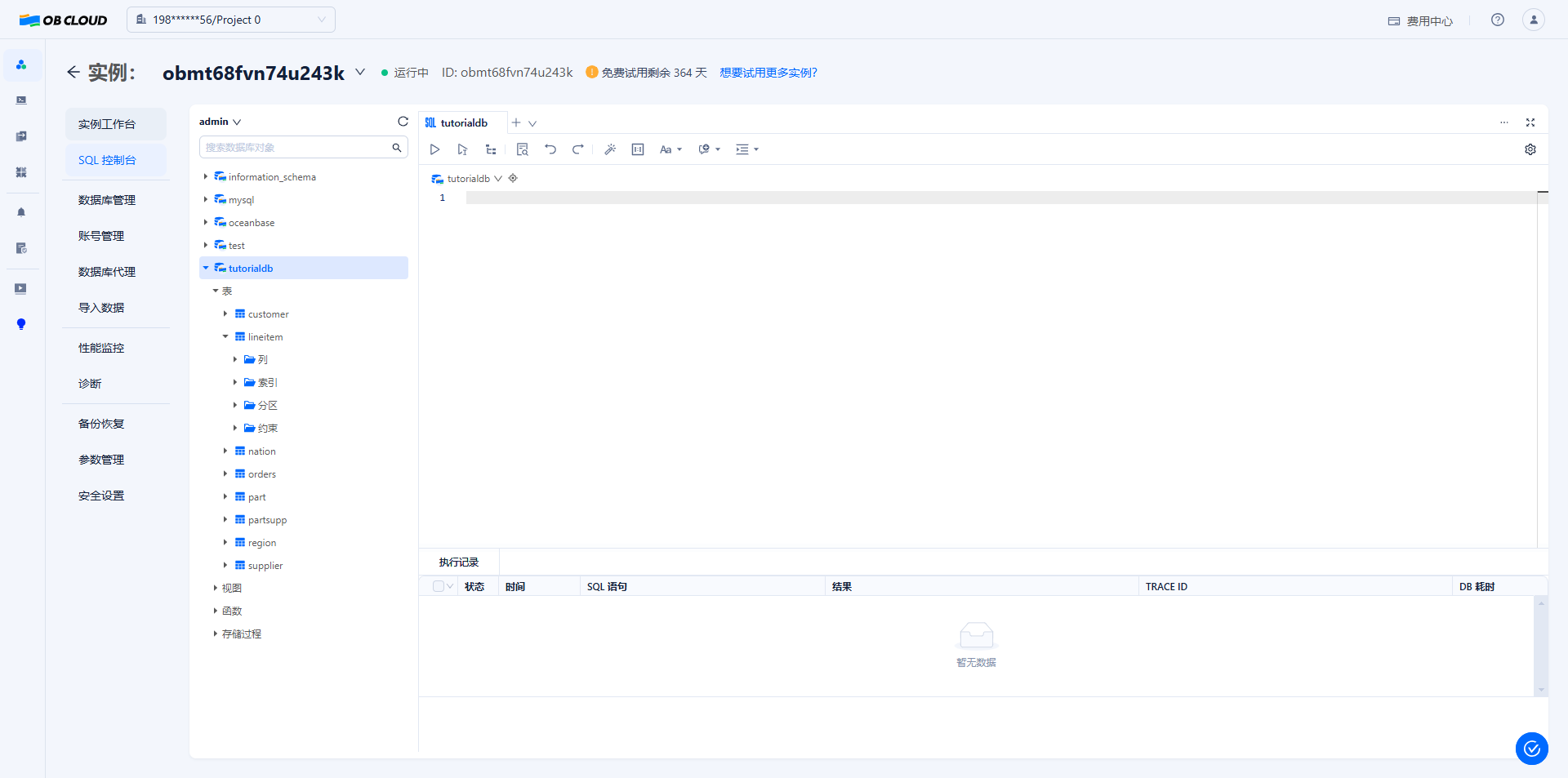
Task: Refresh the database object list
Action: 403,122
